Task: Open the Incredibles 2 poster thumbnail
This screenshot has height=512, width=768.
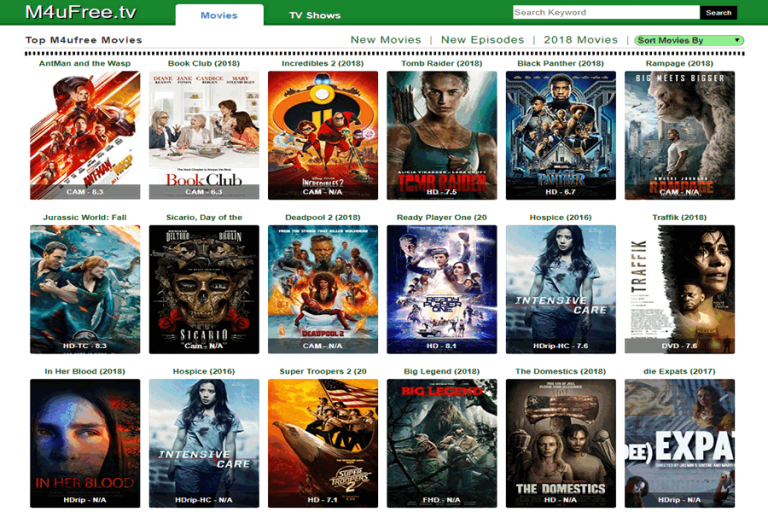Action: [323, 135]
